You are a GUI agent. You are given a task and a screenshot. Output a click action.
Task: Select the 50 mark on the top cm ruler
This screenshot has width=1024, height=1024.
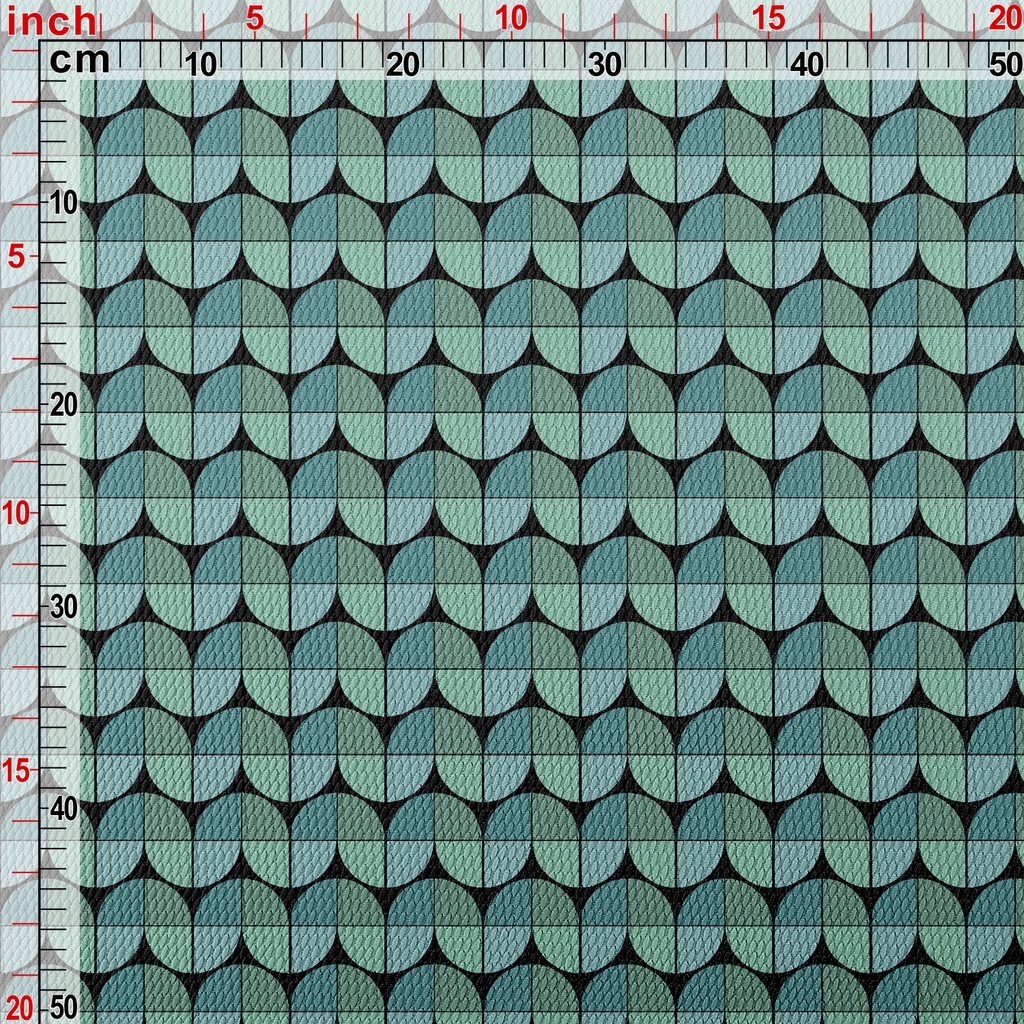[x=1003, y=65]
